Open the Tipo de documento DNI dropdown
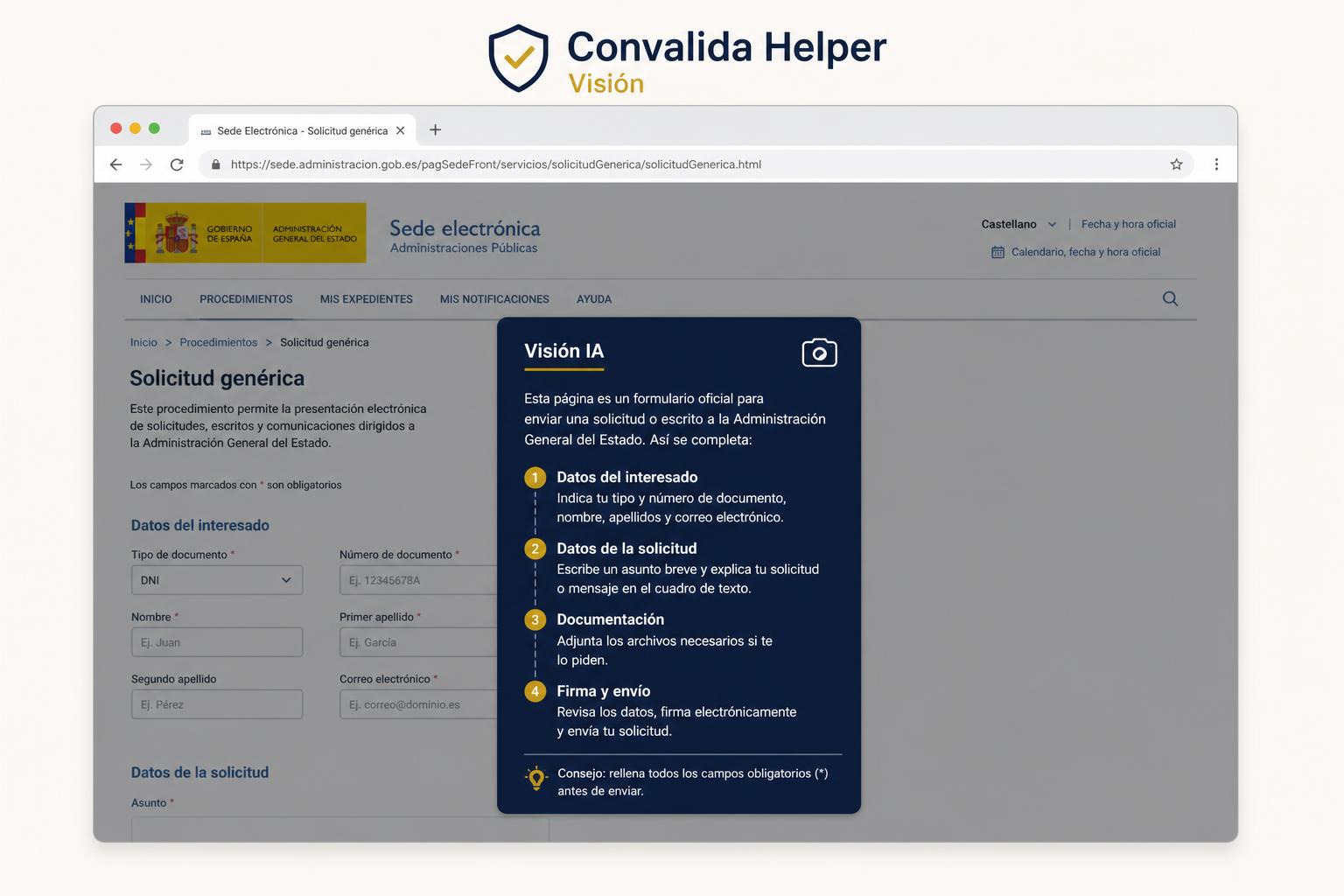This screenshot has height=896, width=1344. pos(217,580)
